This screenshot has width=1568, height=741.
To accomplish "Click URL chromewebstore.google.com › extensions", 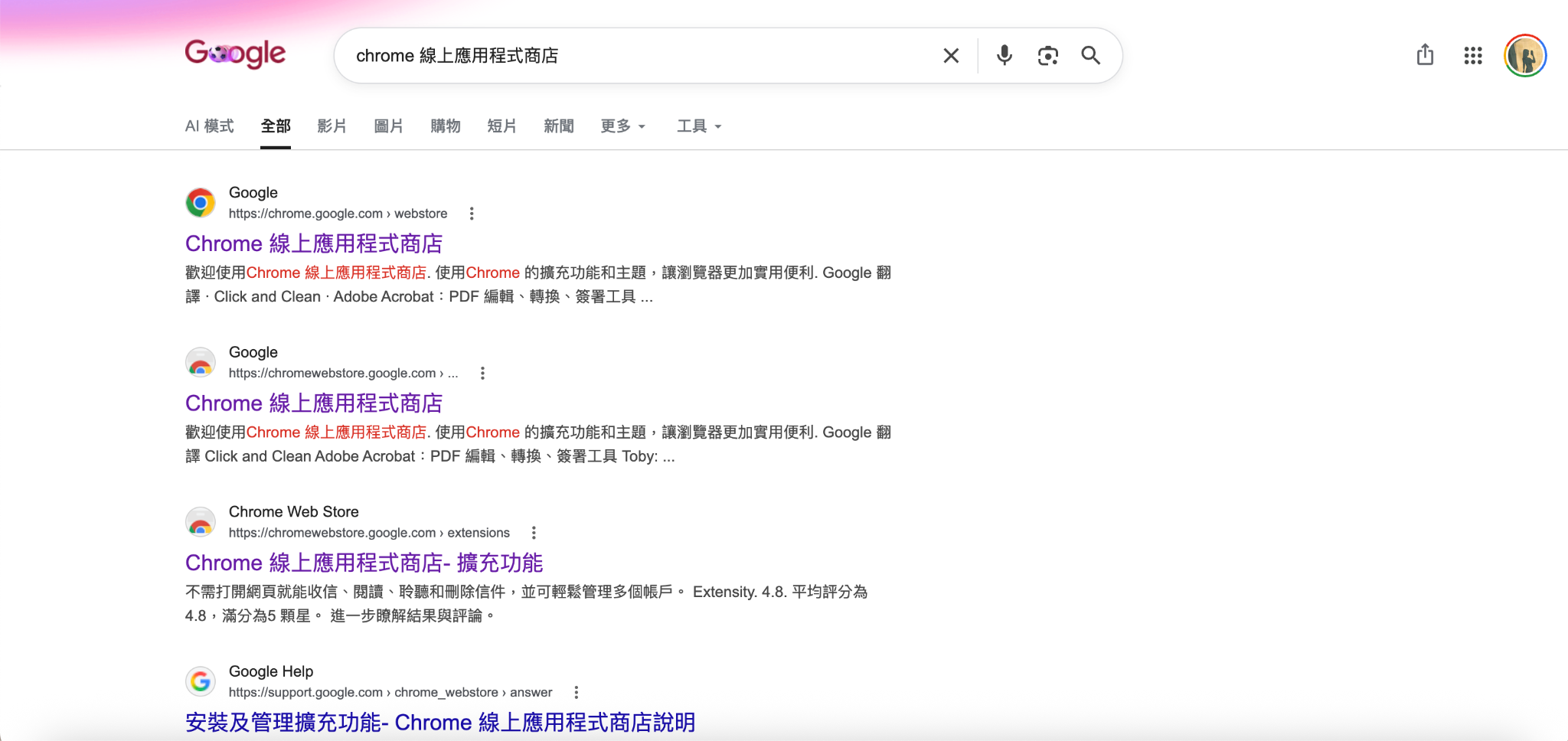I will click(x=369, y=533).
